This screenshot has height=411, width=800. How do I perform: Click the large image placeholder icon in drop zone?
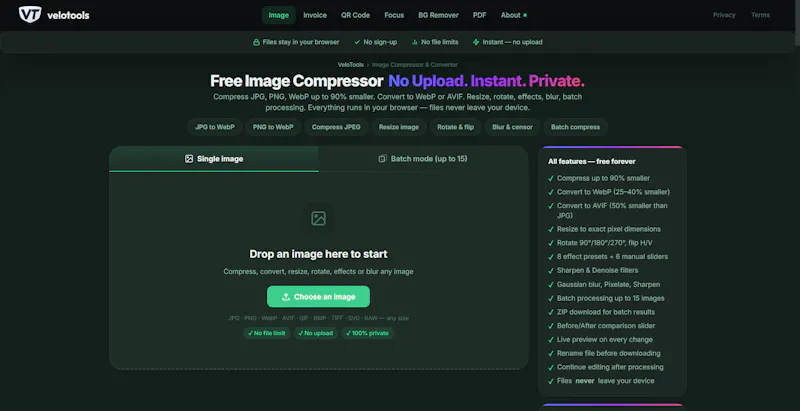[318, 219]
